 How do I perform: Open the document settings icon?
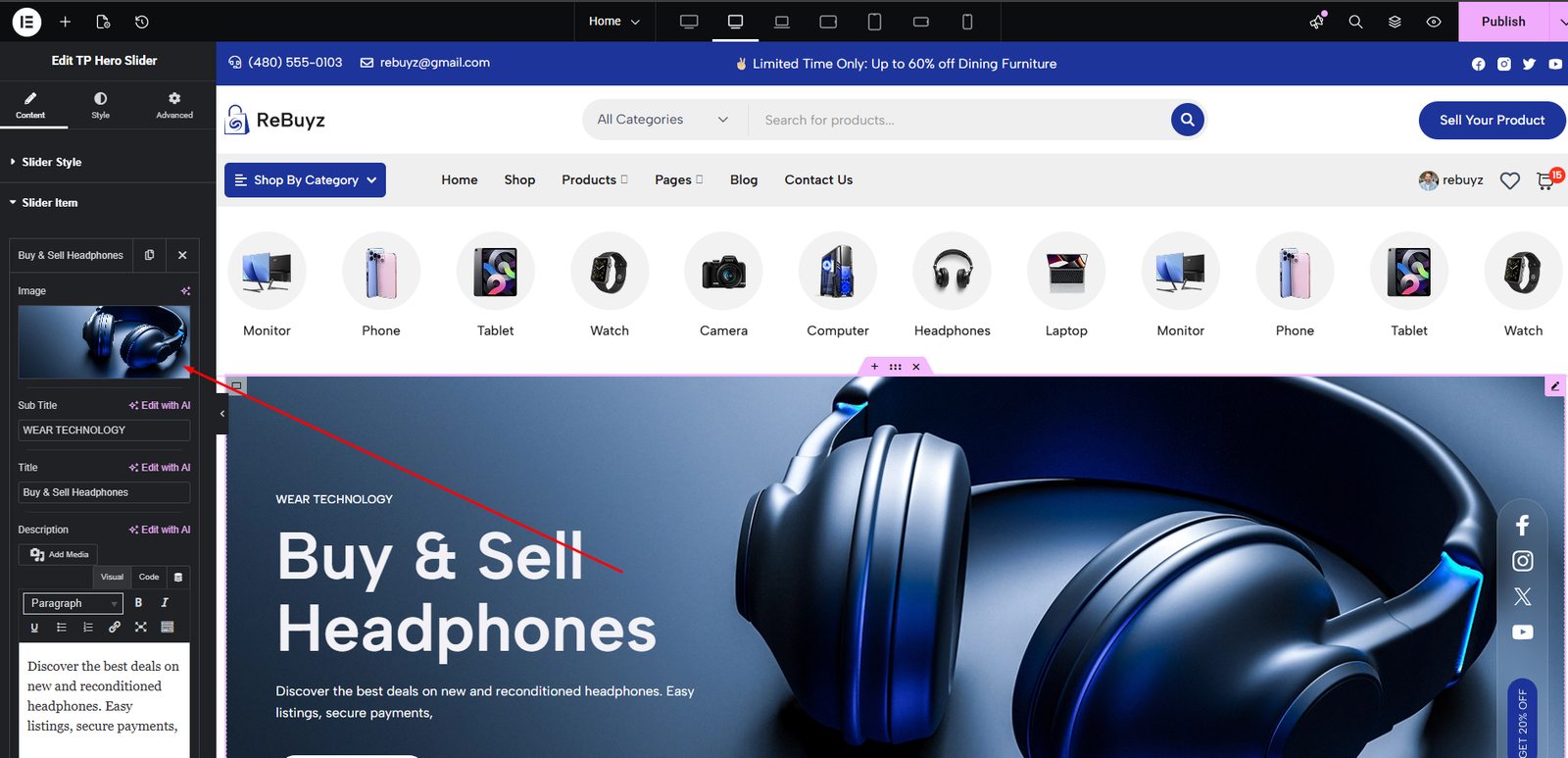(x=103, y=22)
